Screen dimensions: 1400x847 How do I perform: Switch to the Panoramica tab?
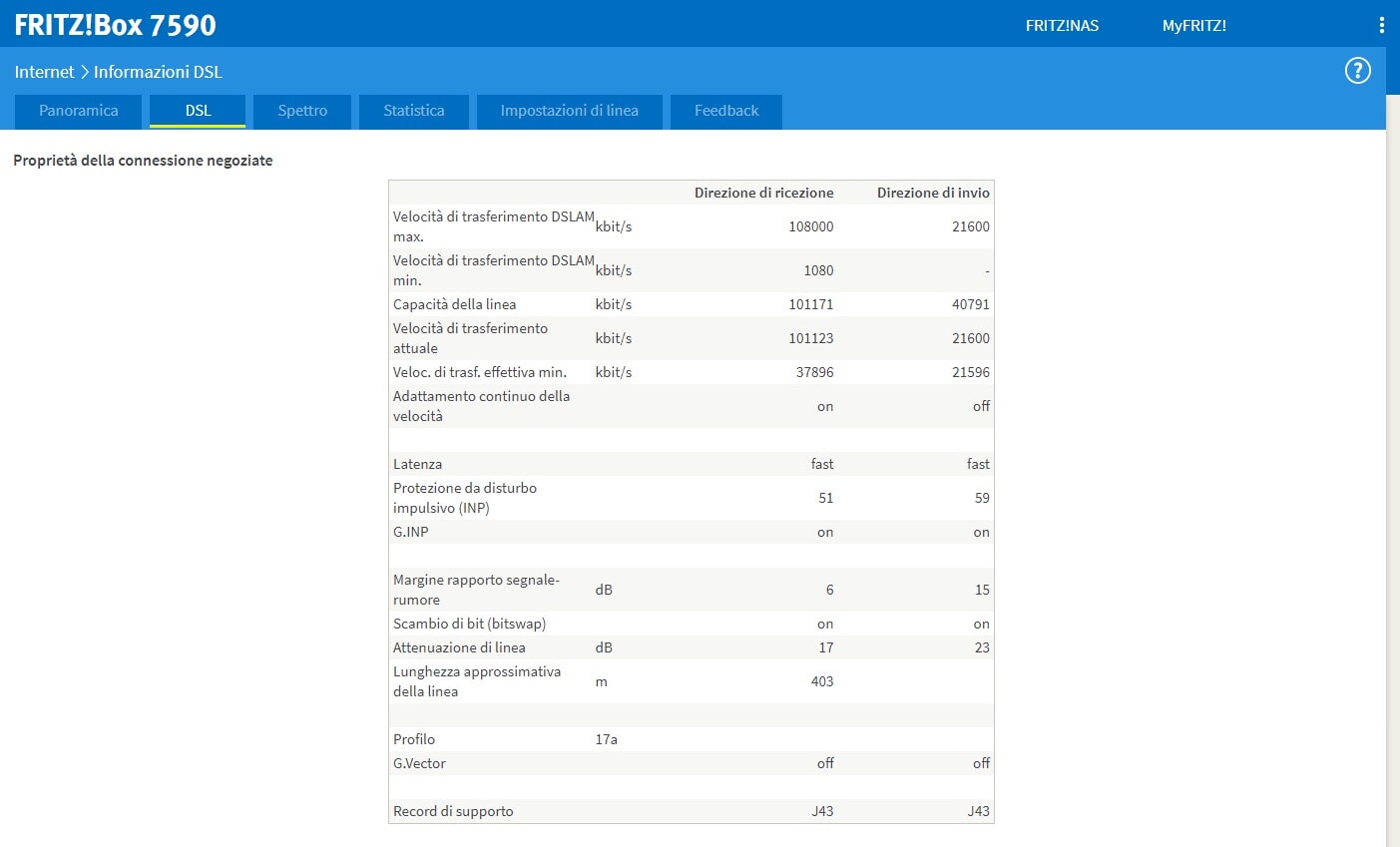78,111
